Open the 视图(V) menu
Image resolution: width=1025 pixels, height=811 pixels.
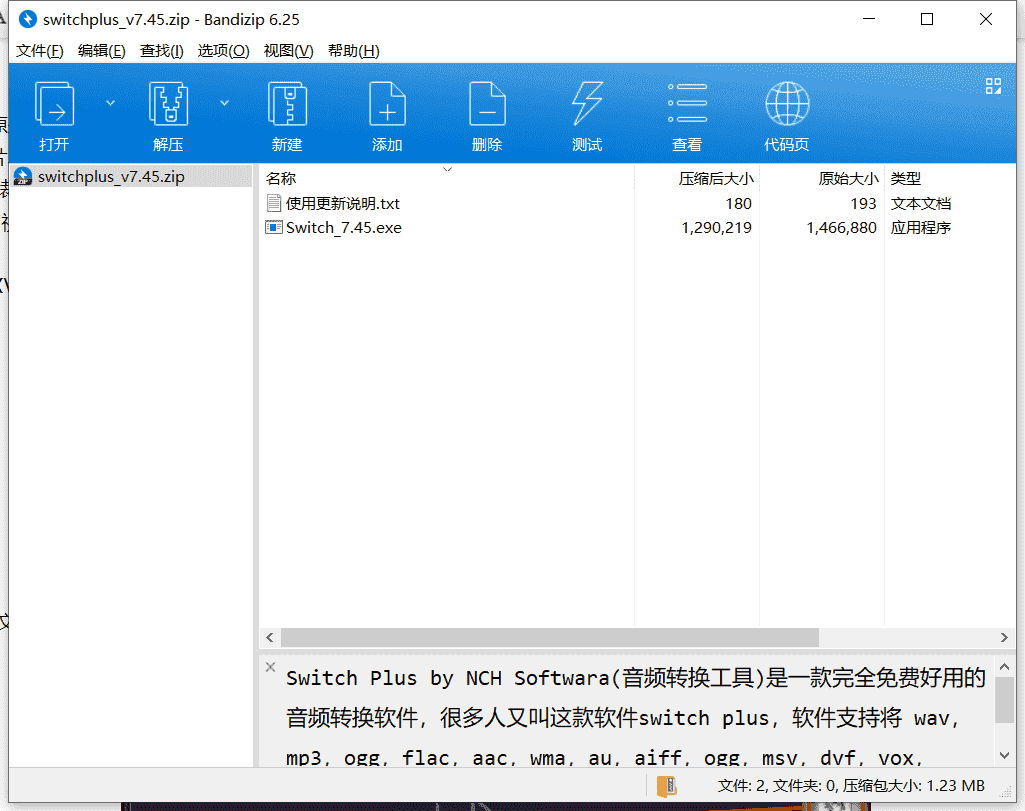[x=288, y=51]
